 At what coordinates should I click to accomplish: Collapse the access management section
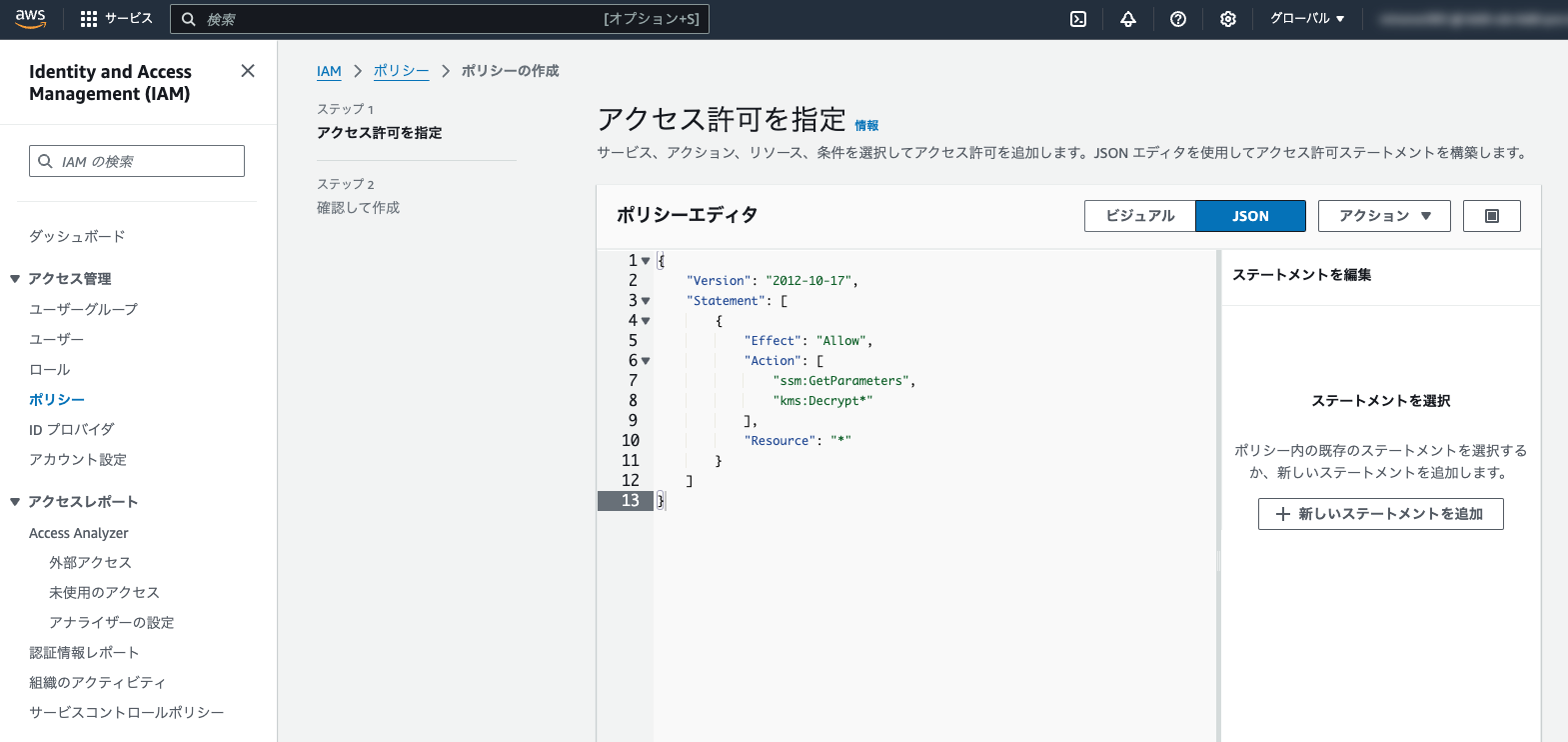[x=15, y=279]
